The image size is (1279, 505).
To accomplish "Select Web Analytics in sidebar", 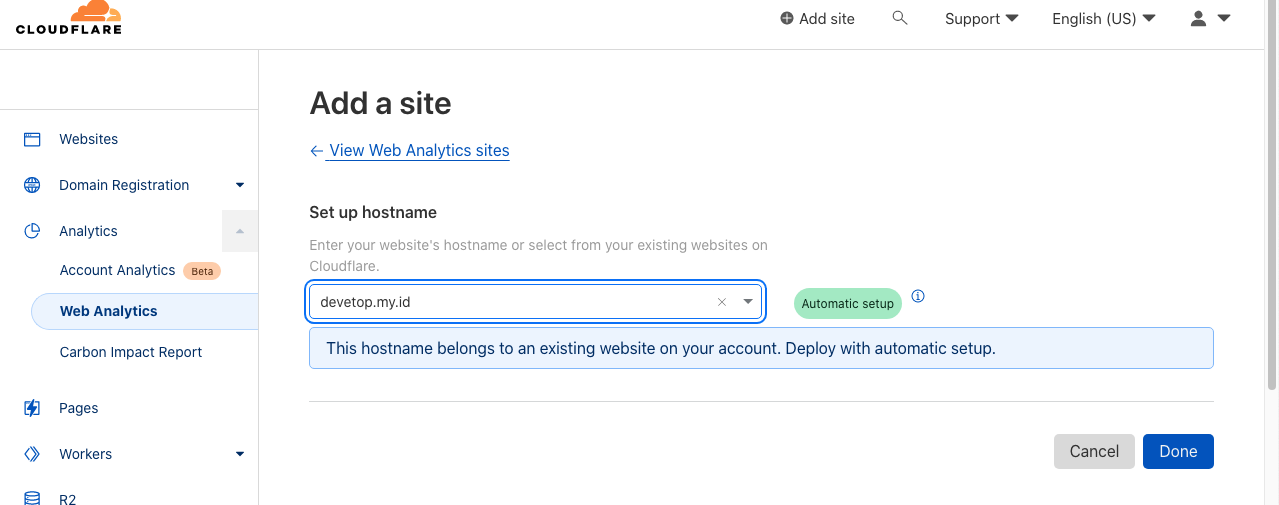I will pyautogui.click(x=109, y=311).
